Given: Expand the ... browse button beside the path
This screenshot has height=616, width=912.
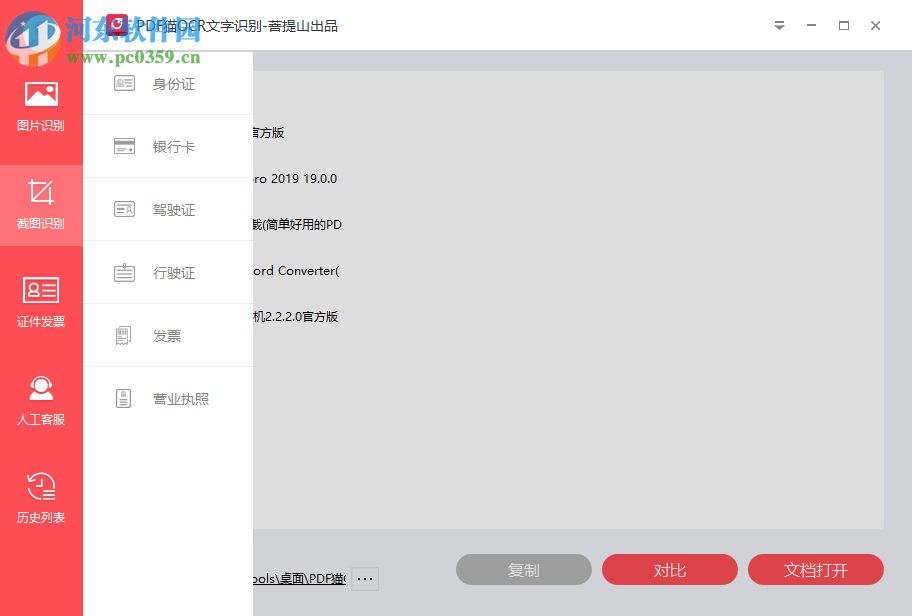Looking at the screenshot, I should click(364, 578).
